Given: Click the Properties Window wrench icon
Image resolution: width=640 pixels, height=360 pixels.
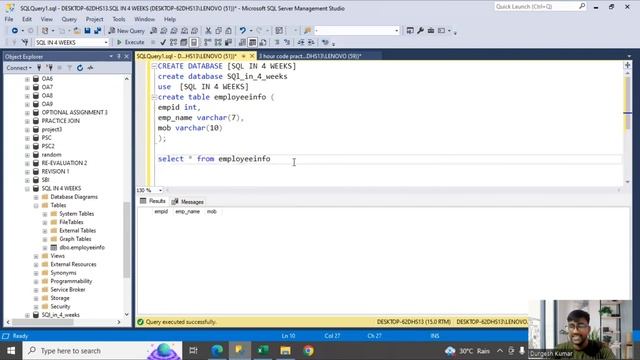Looking at the screenshot, I should point(420,31).
